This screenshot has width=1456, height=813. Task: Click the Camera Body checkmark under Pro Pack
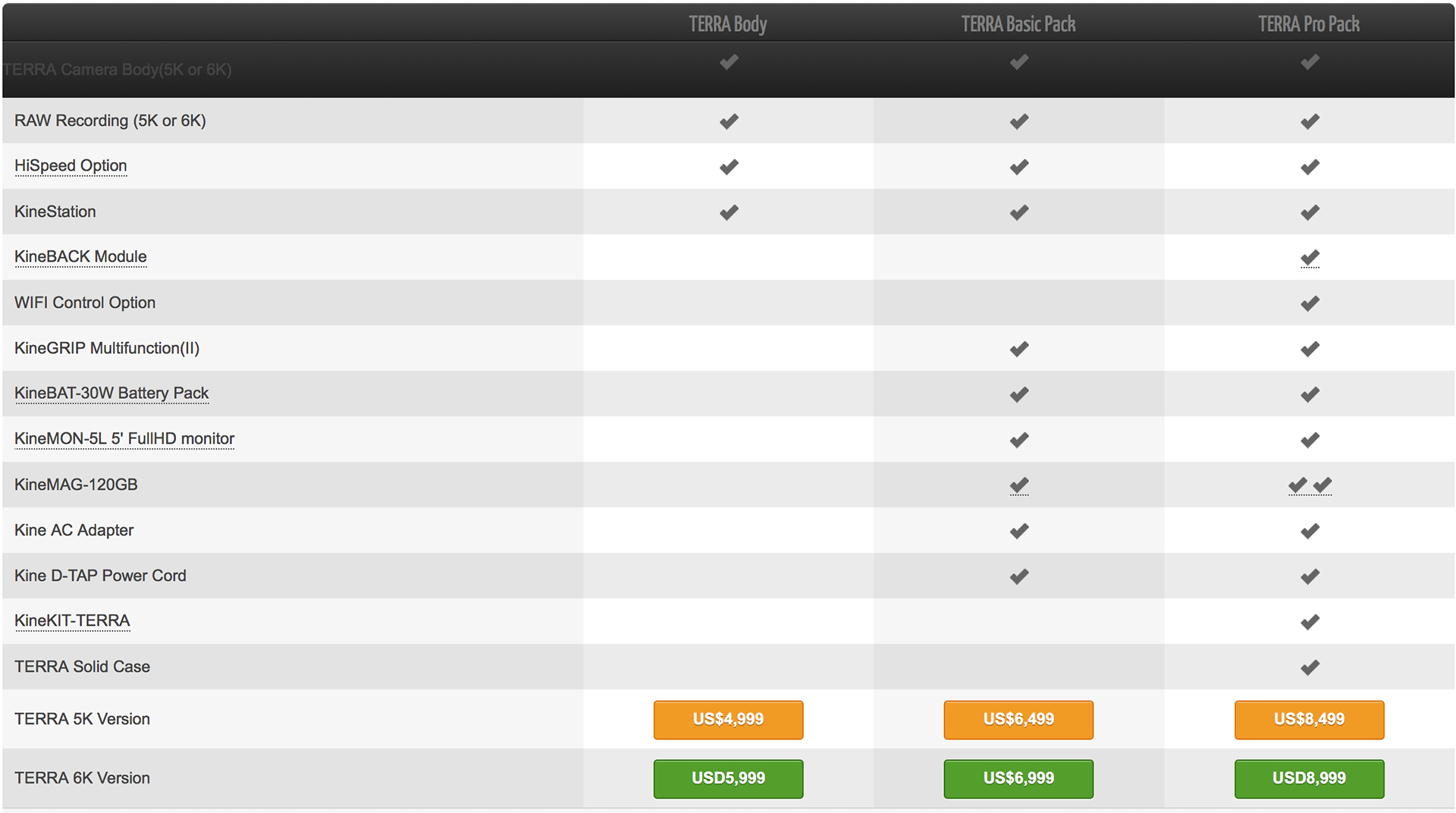[x=1310, y=61]
